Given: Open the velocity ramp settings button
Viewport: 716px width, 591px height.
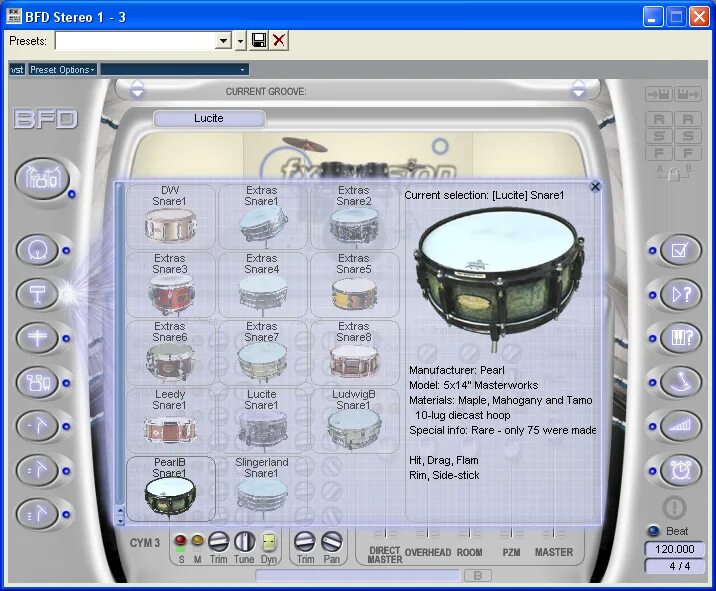Looking at the screenshot, I should [x=680, y=426].
